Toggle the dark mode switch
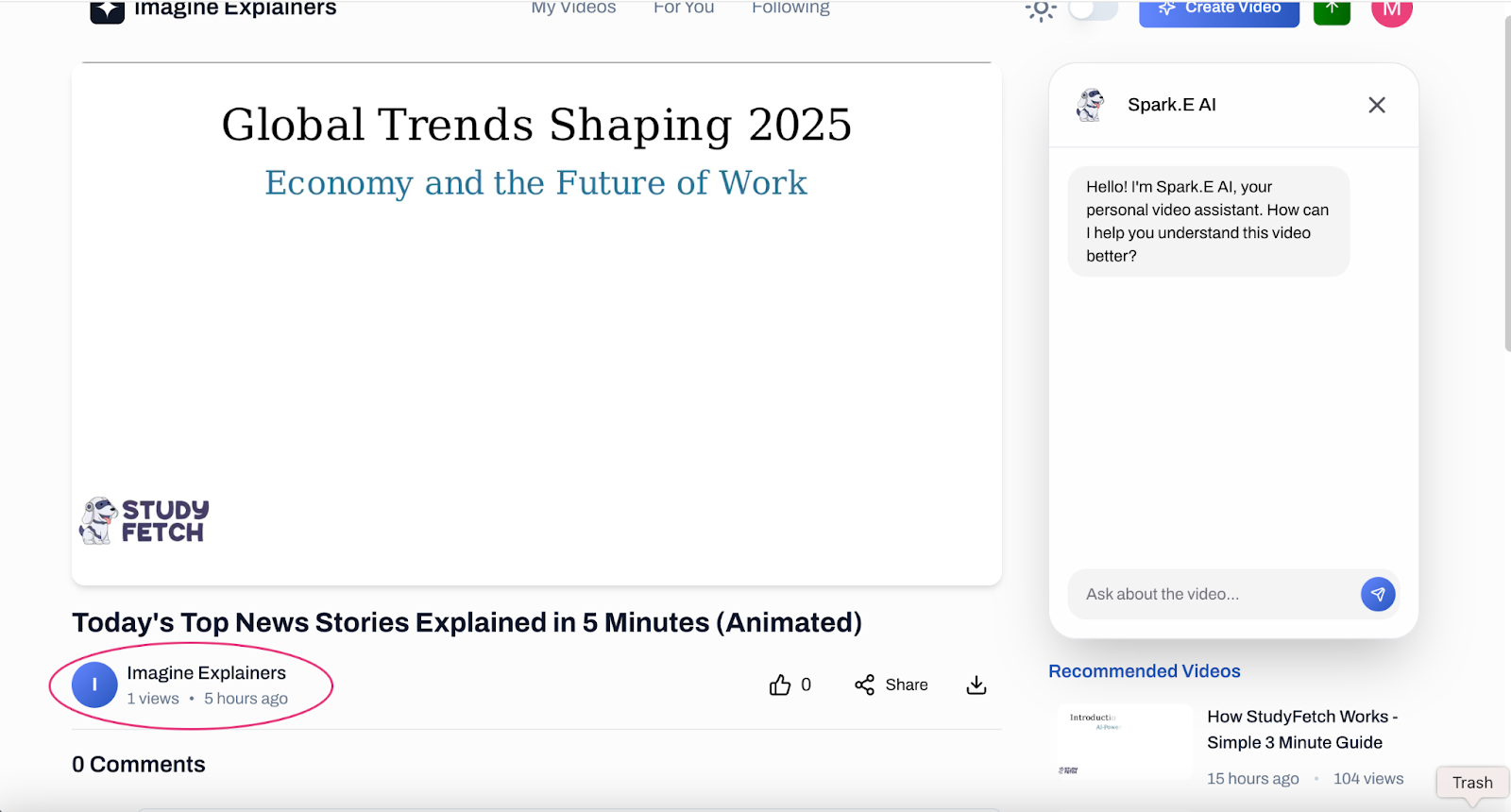 tap(1093, 9)
